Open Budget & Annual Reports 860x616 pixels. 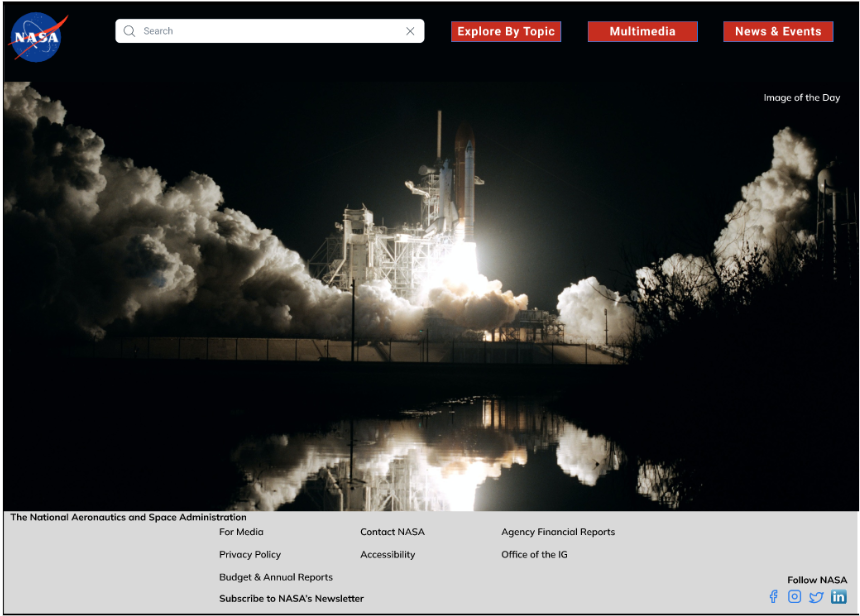pos(276,577)
